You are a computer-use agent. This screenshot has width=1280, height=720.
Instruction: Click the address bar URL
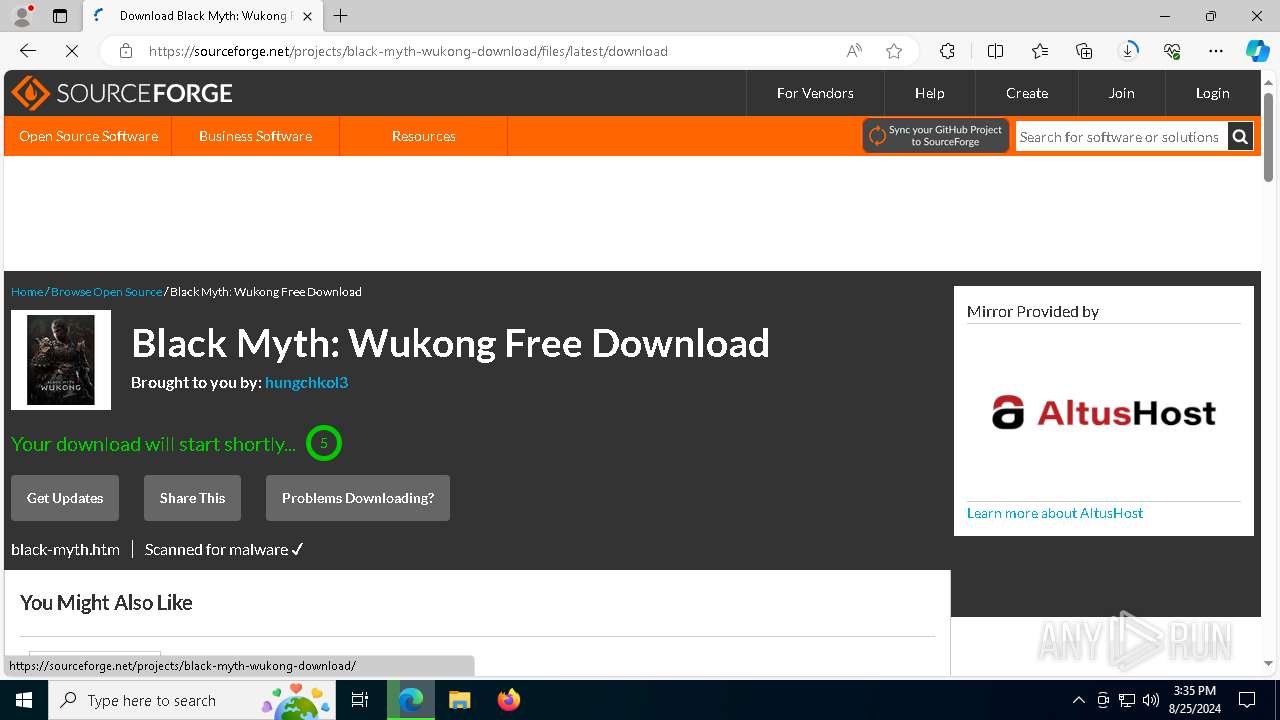pyautogui.click(x=408, y=51)
